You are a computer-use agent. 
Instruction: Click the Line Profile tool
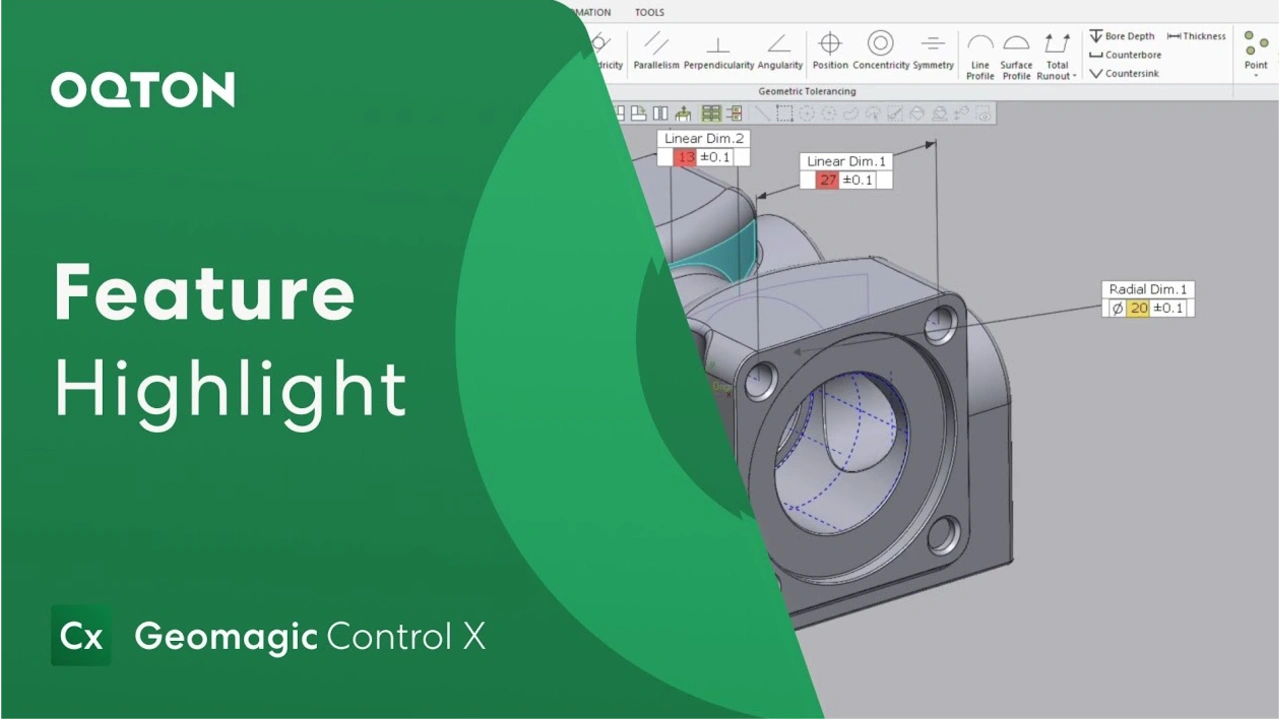pos(980,55)
